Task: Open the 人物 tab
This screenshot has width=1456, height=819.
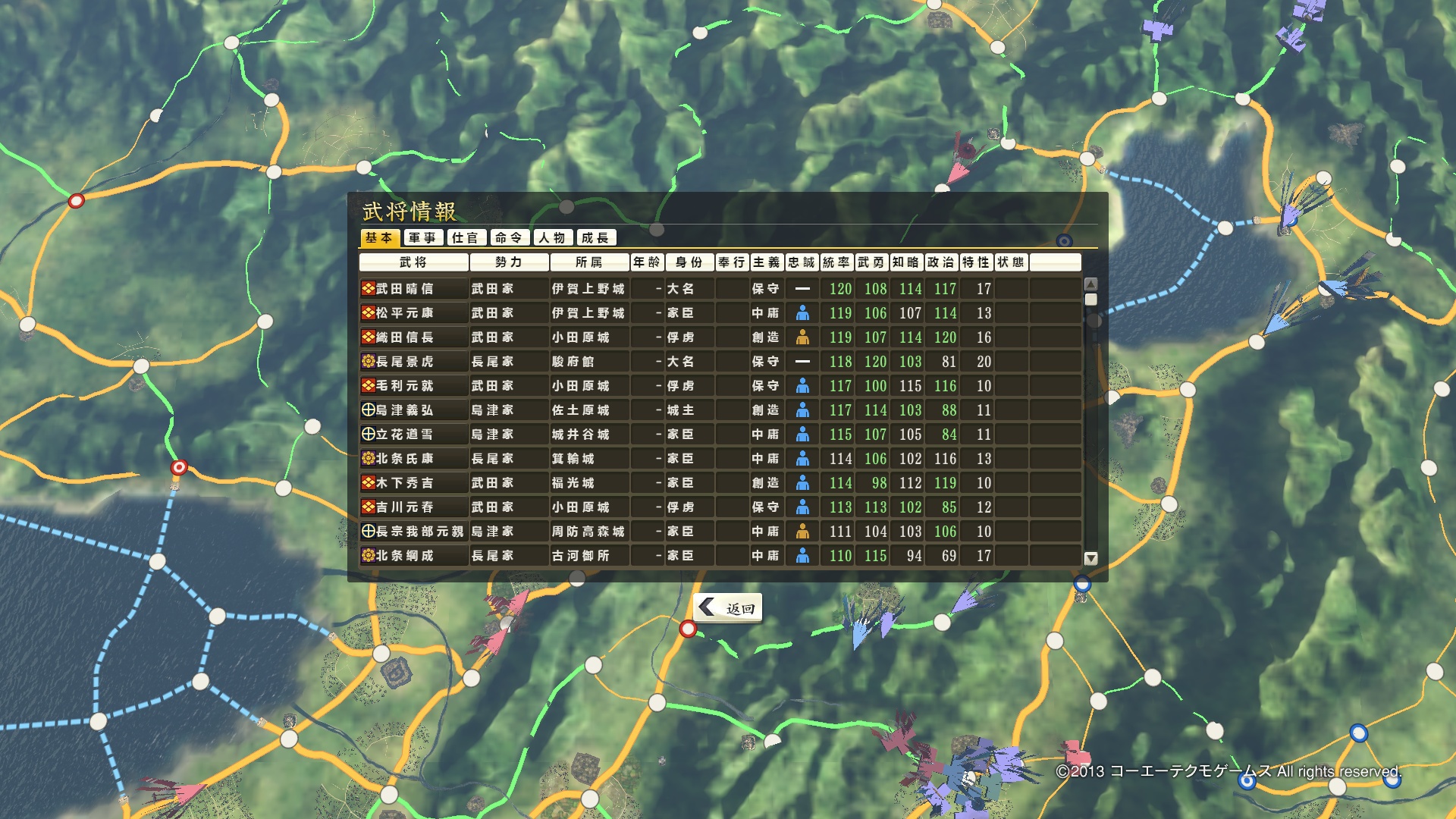Action: pos(552,238)
